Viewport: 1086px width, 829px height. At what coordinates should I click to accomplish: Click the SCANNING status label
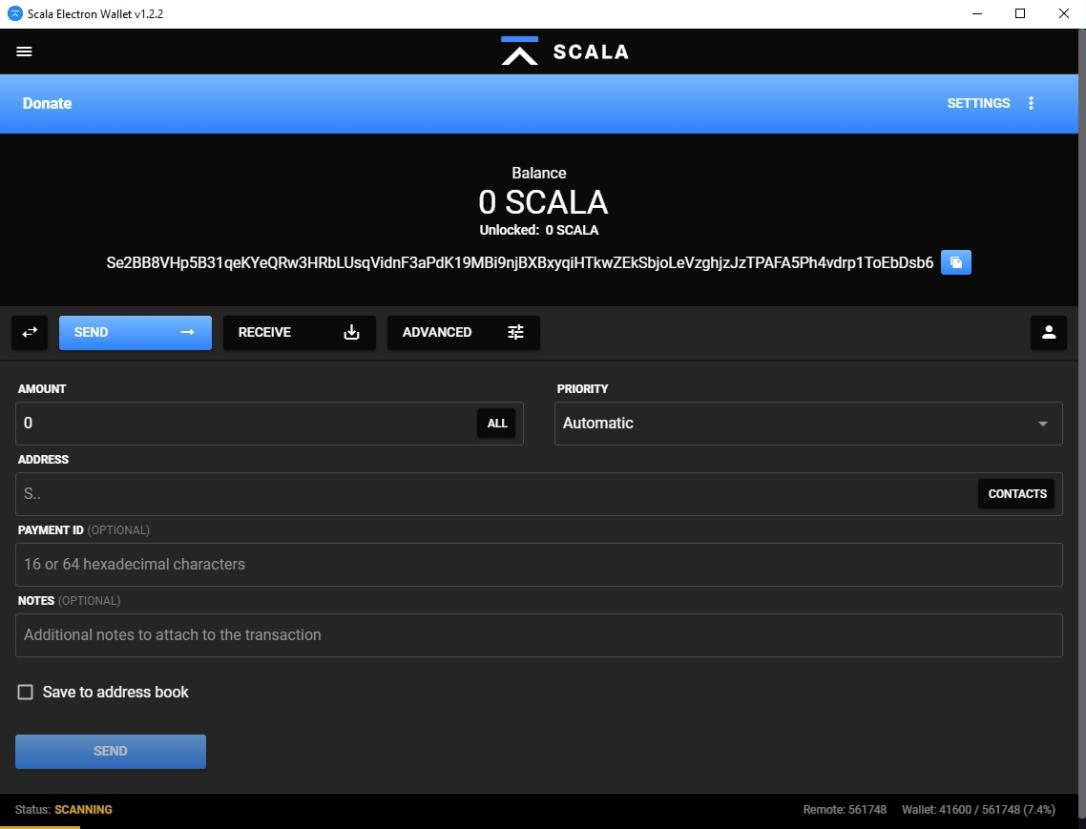tap(83, 810)
